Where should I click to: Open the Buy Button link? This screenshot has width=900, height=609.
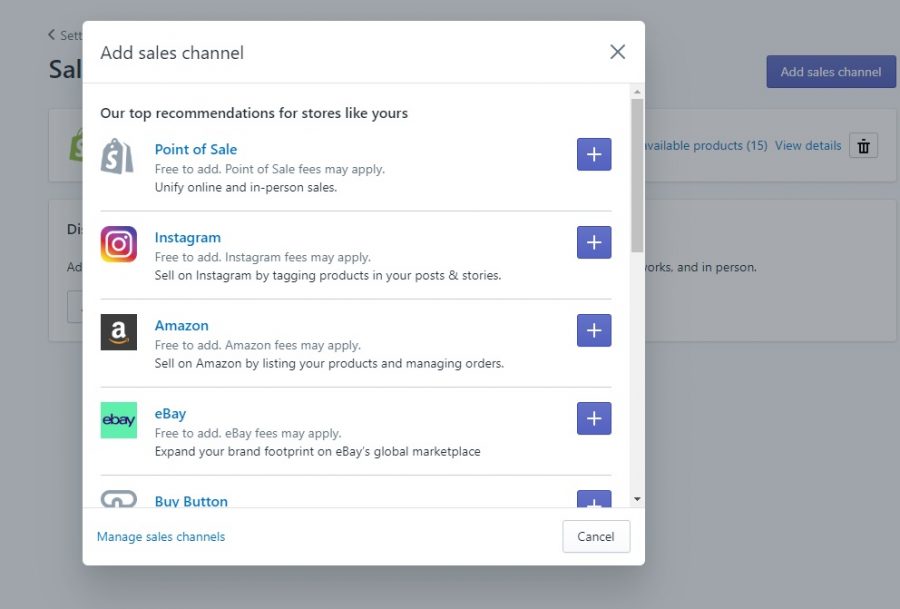[x=191, y=501]
